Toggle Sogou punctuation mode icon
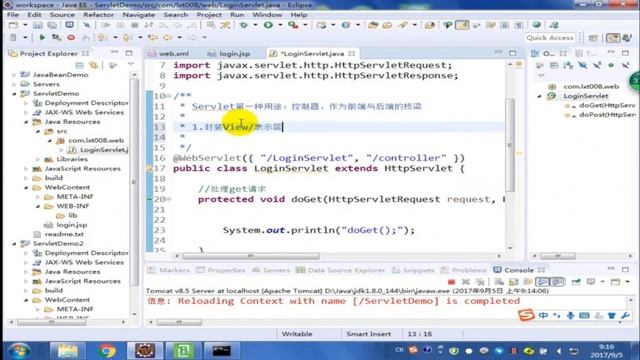The image size is (640, 360). 557,316
